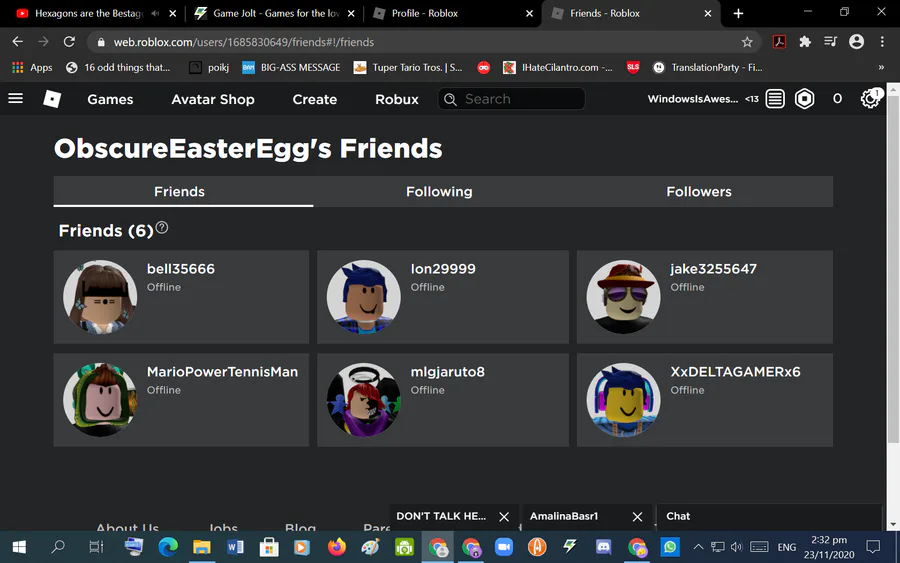Open the Apps bookmarks shortcut

32,68
